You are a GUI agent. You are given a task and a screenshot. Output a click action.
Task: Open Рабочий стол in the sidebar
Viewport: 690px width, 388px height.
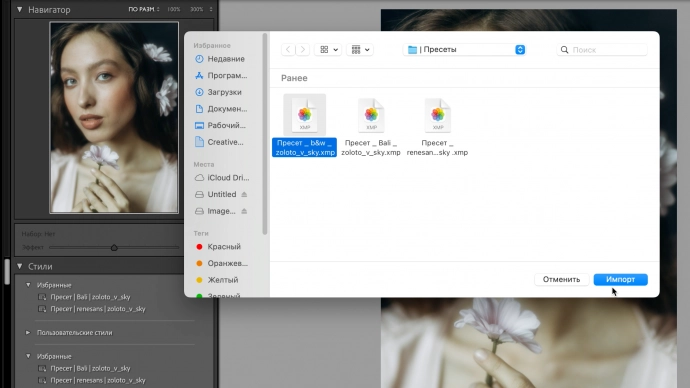[220, 126]
